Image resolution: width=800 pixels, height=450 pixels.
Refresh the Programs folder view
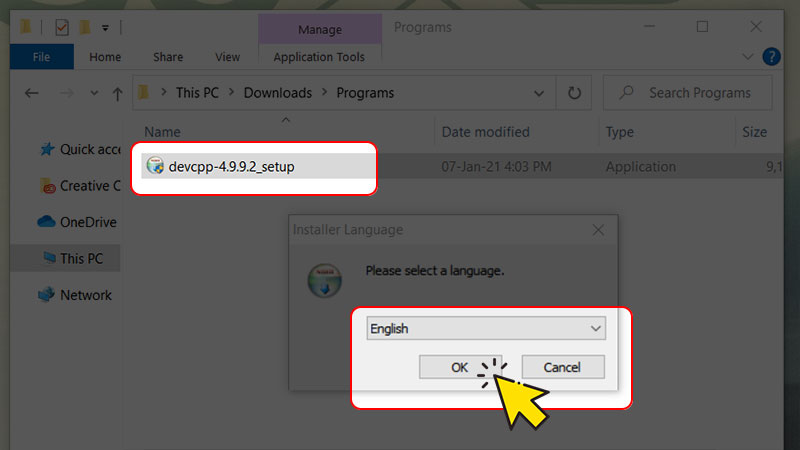pyautogui.click(x=574, y=93)
